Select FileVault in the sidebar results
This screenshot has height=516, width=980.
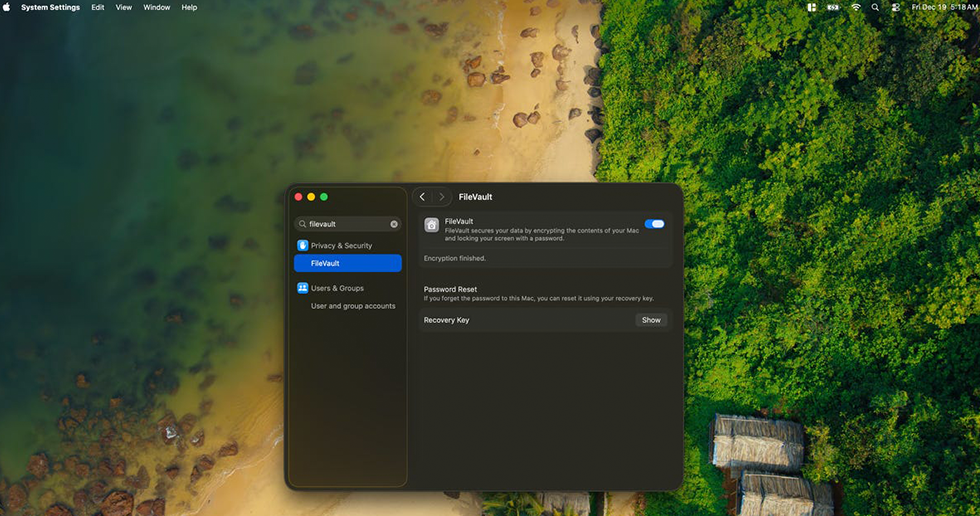click(347, 263)
